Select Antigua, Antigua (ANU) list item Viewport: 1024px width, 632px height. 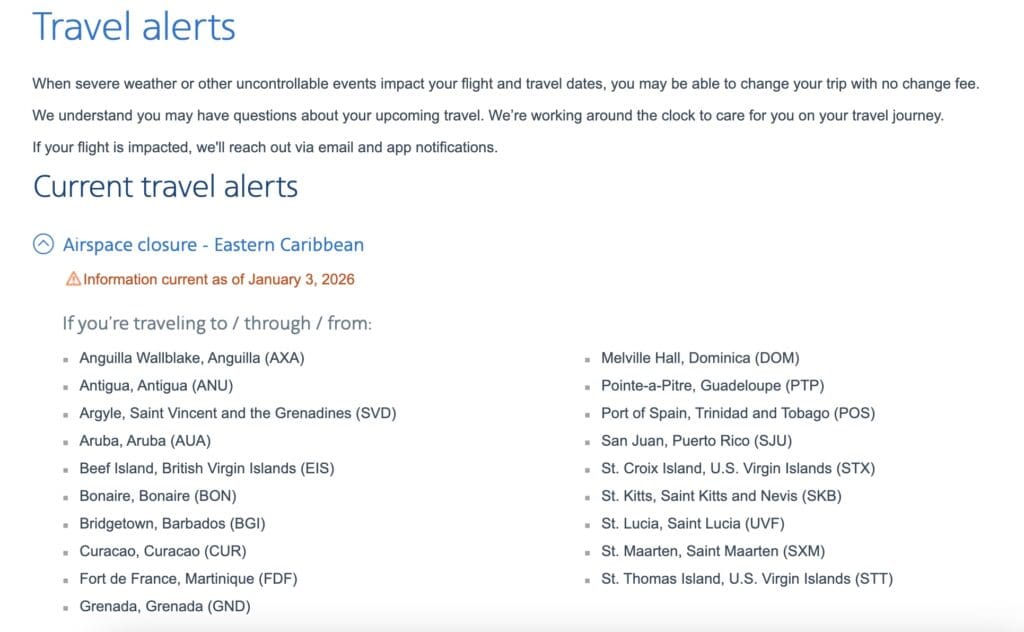point(156,385)
